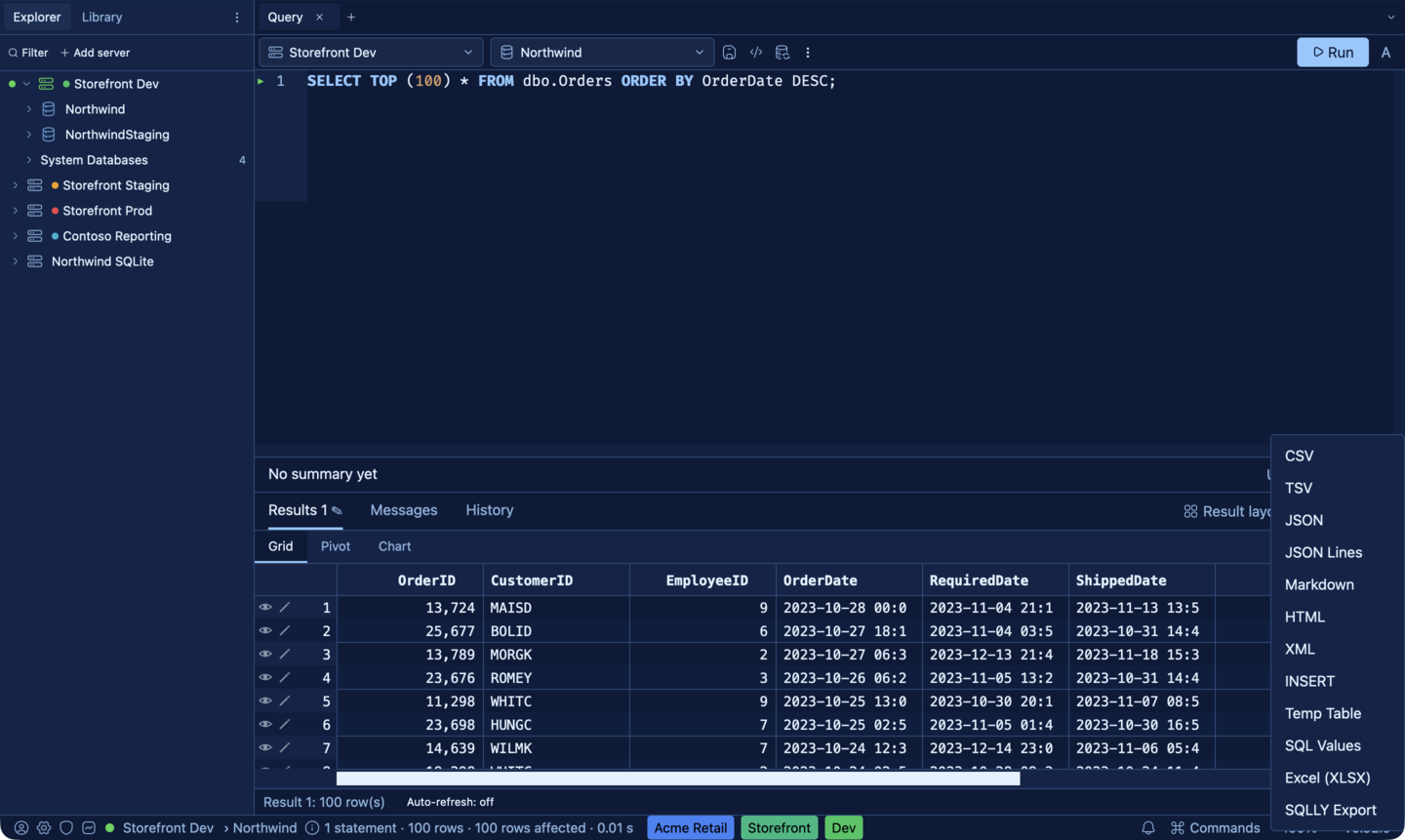The height and width of the screenshot is (840, 1405).
Task: Toggle the eye icon on row 5
Action: (x=265, y=700)
